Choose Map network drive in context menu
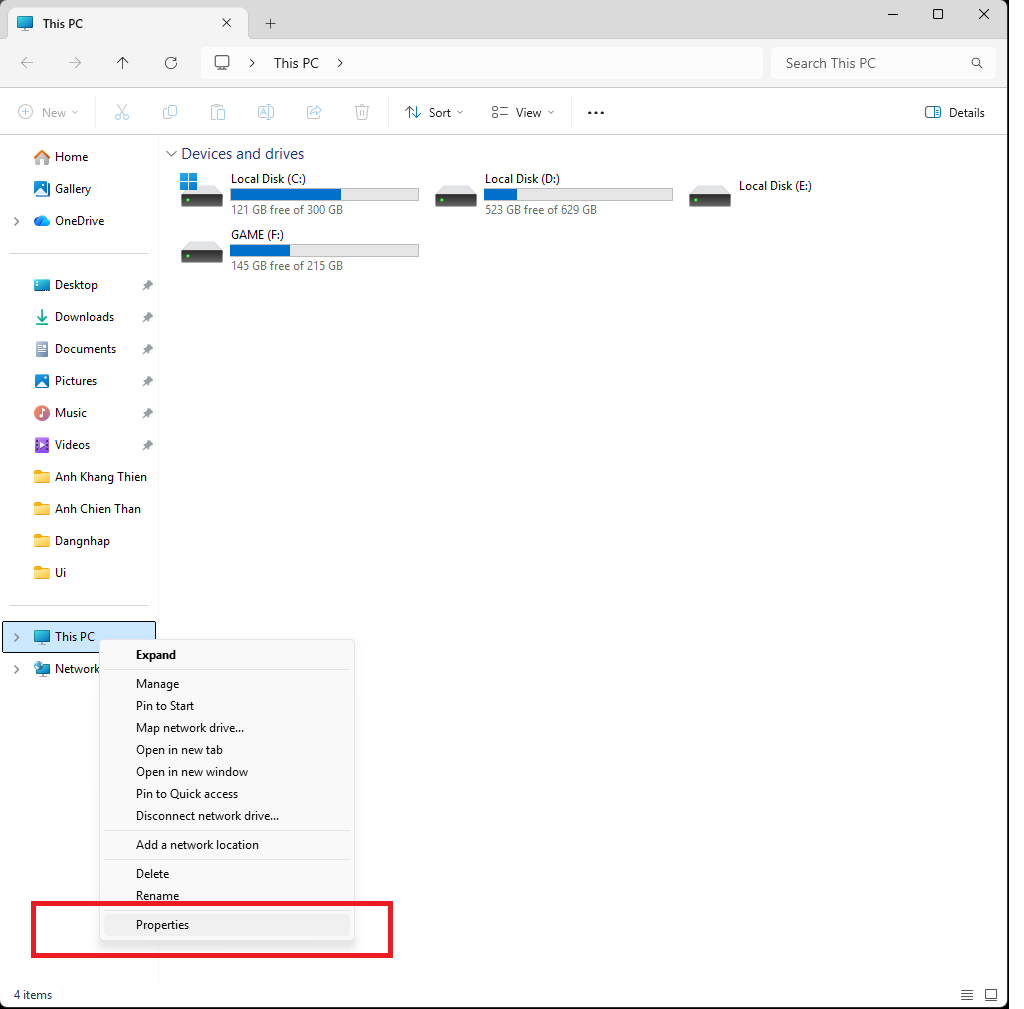The image size is (1024, 1009). coord(190,728)
